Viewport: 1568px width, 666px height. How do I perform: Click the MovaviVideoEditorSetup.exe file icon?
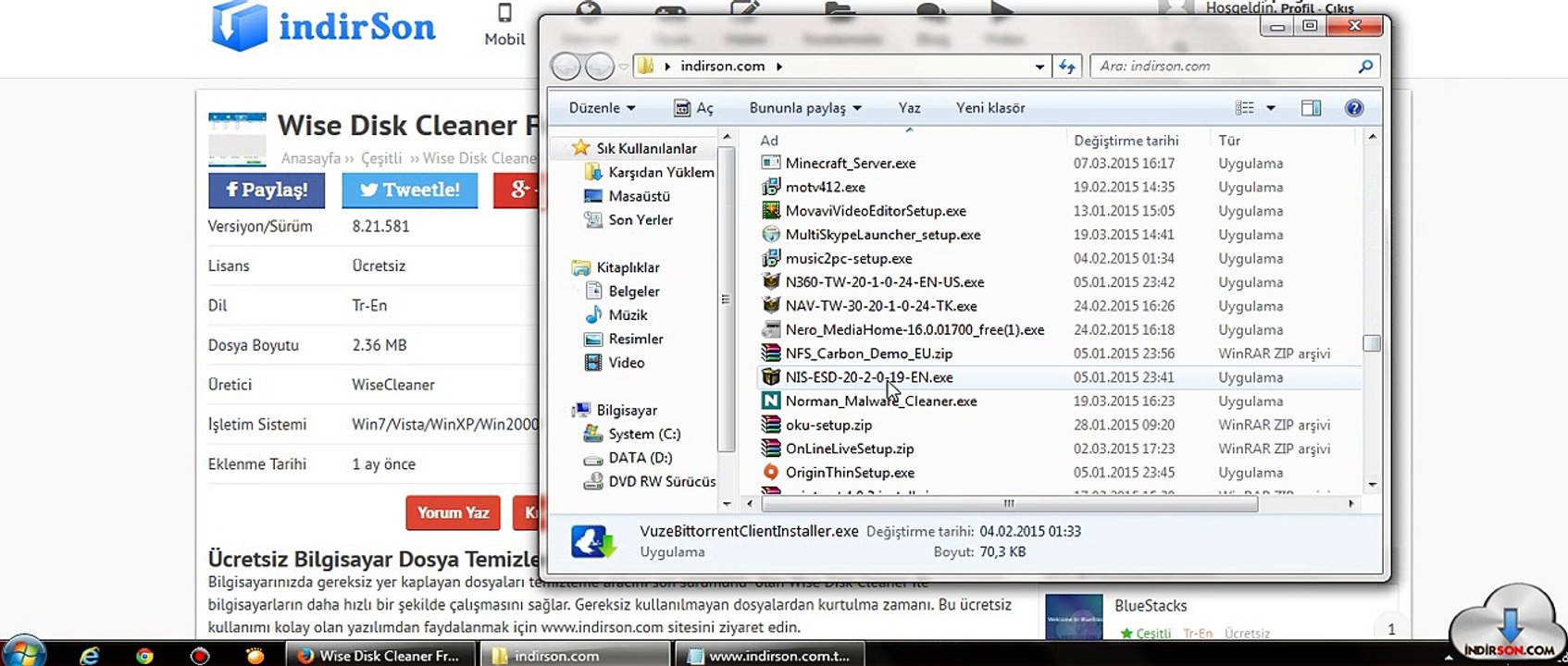[771, 211]
